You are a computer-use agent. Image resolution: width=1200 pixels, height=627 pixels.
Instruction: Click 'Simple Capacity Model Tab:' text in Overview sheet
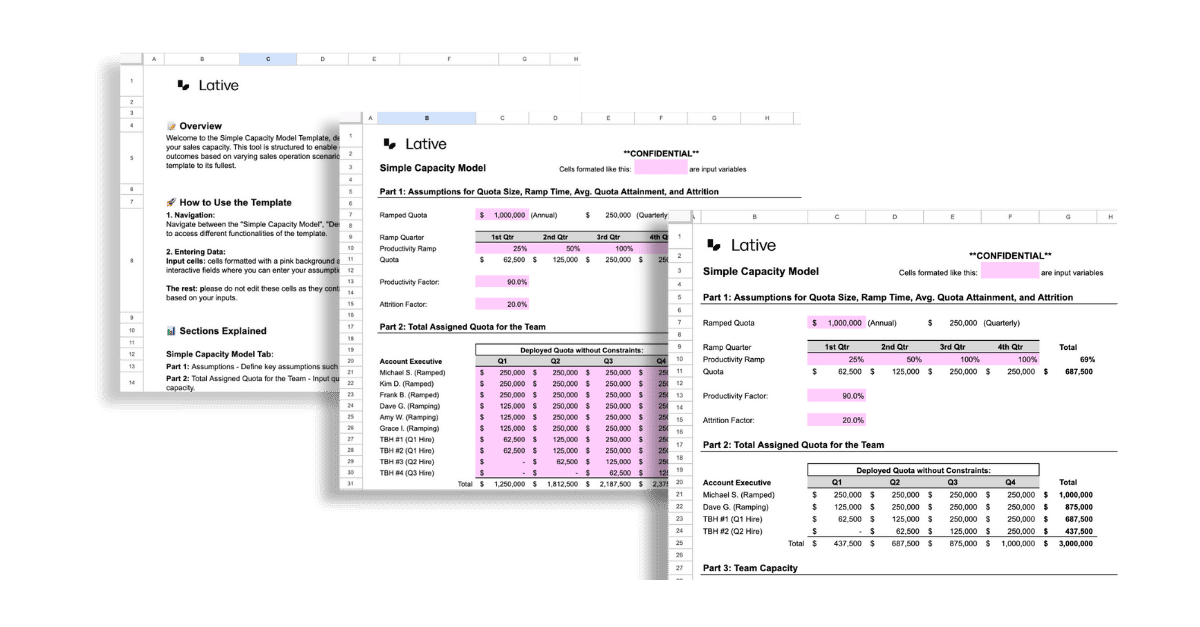pos(220,354)
